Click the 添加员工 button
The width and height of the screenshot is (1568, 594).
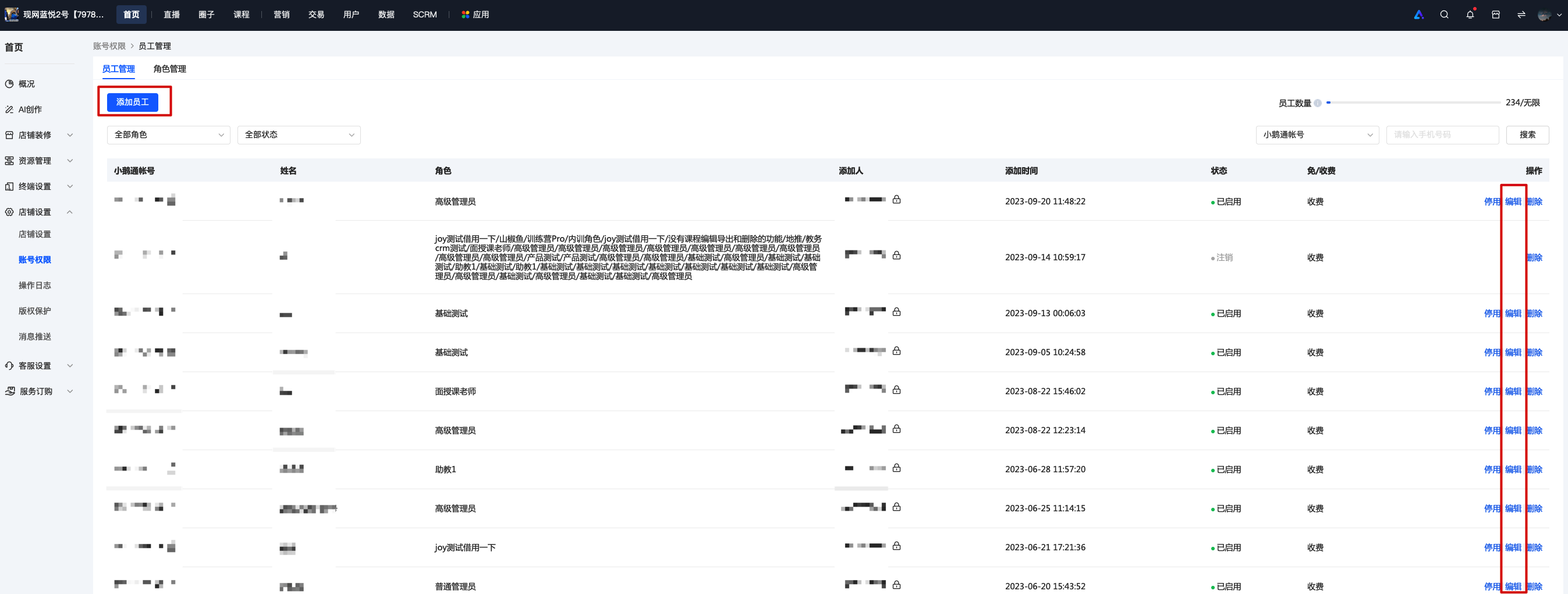point(133,102)
